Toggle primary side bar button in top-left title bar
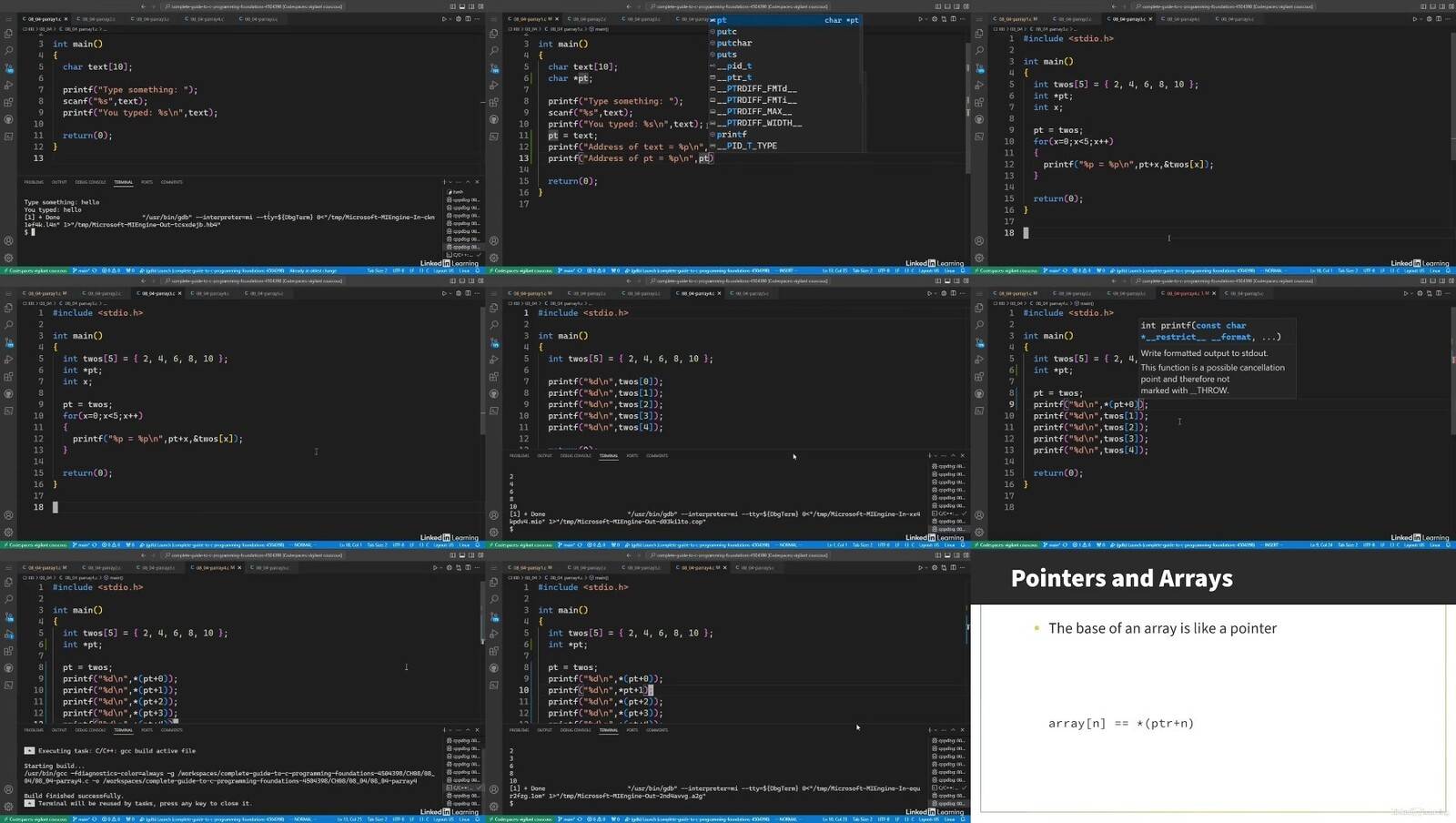 click(452, 6)
